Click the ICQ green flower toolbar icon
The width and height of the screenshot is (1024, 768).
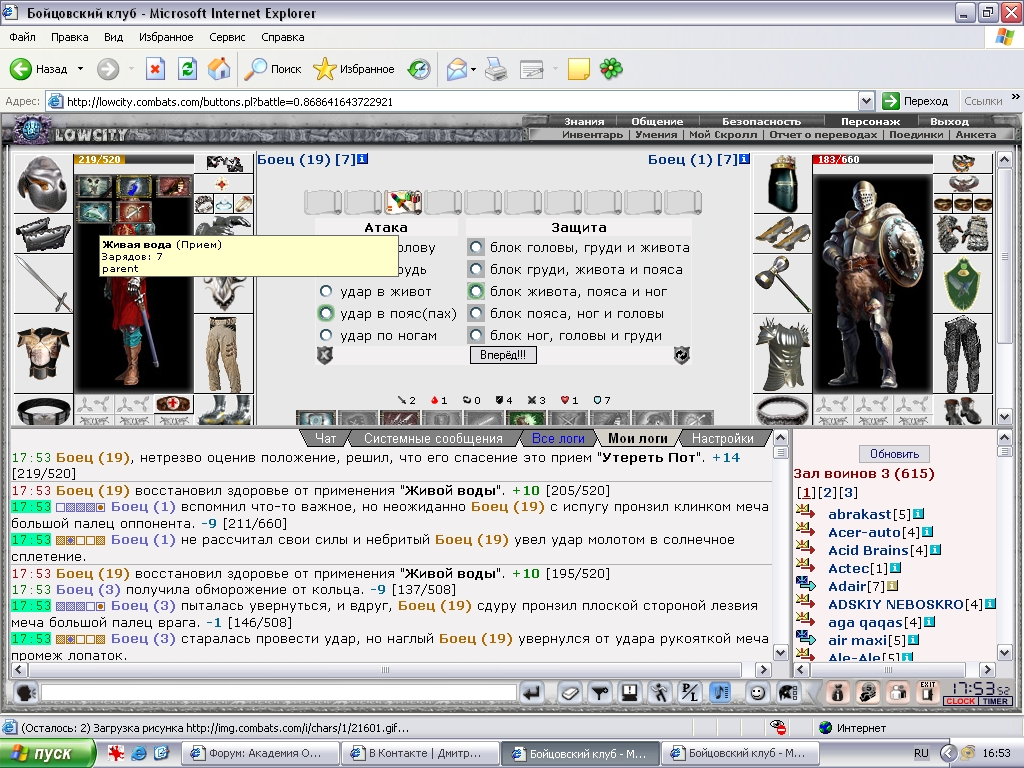pyautogui.click(x=611, y=69)
